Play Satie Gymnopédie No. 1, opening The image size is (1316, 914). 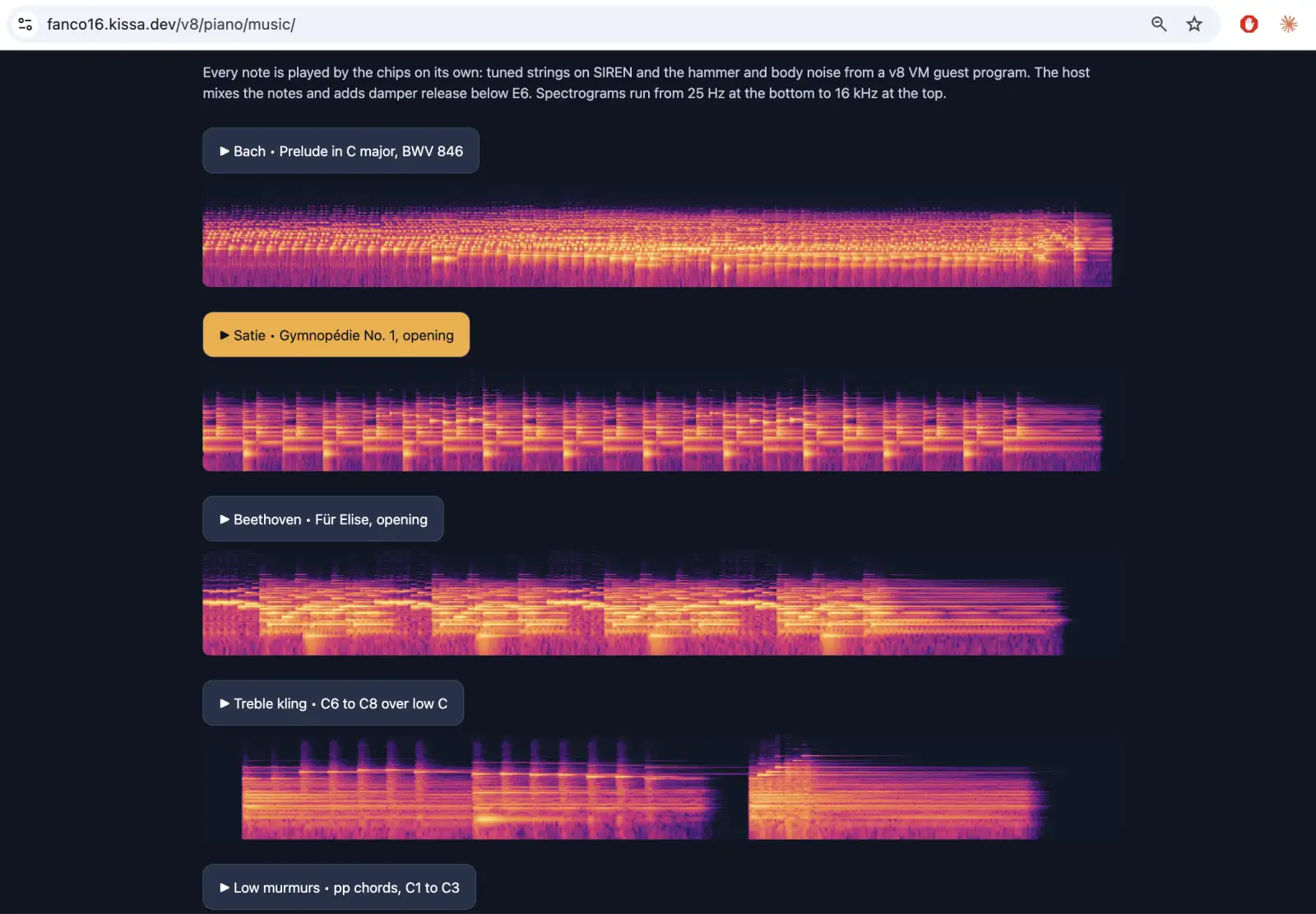pyautogui.click(x=336, y=335)
